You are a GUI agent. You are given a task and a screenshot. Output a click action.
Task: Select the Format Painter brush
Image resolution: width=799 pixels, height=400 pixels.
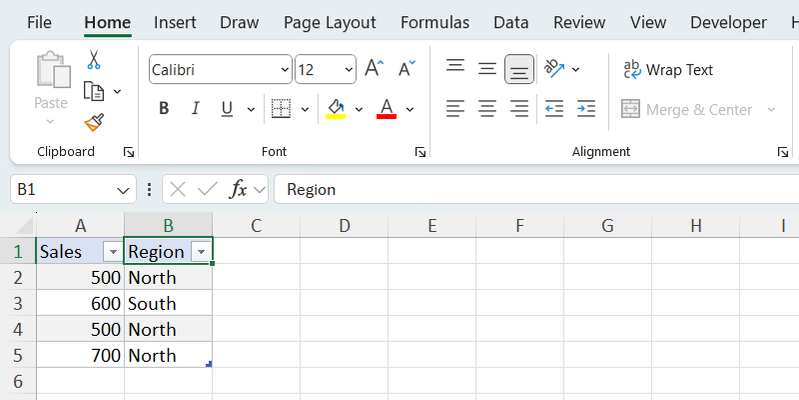tap(94, 122)
